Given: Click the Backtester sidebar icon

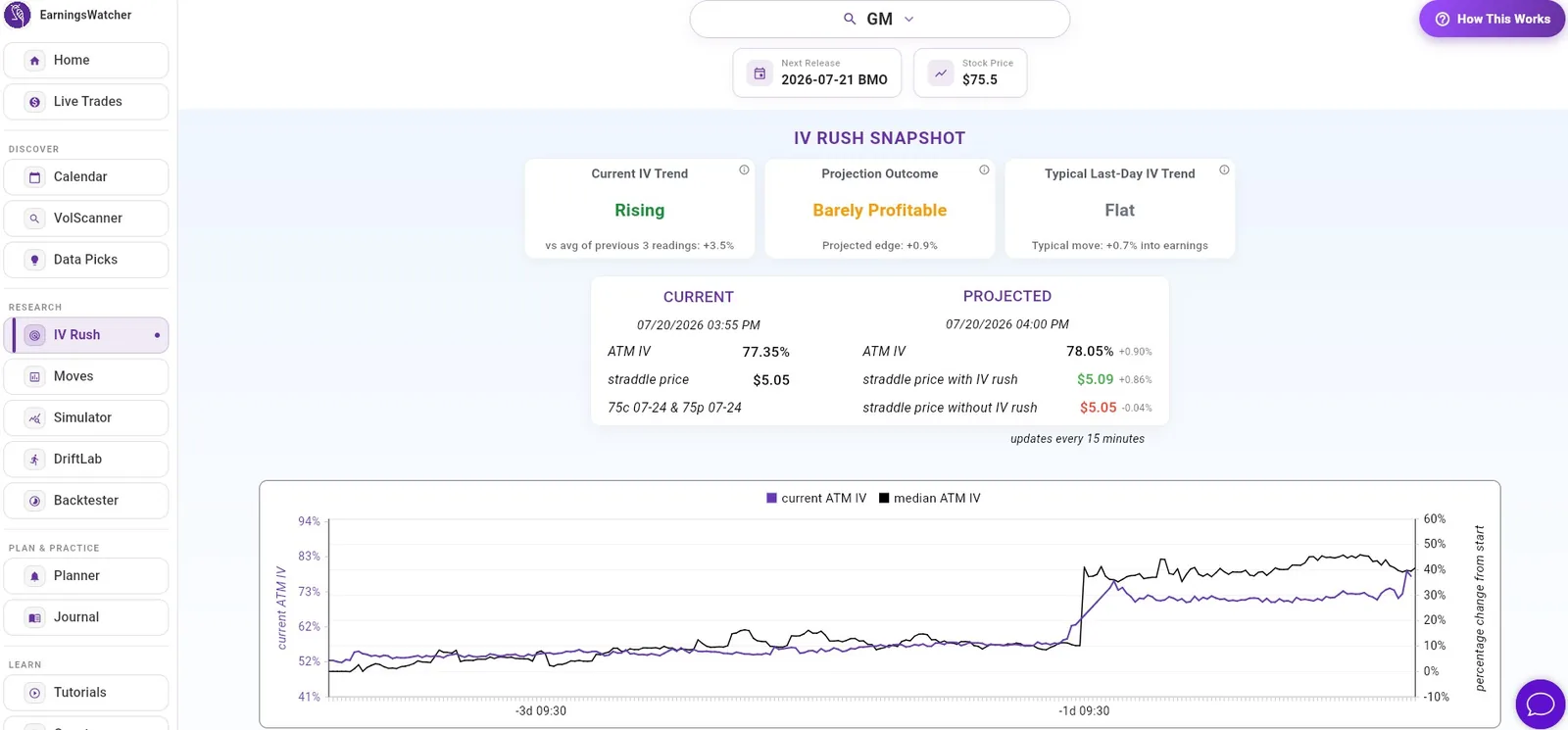Looking at the screenshot, I should click(35, 501).
